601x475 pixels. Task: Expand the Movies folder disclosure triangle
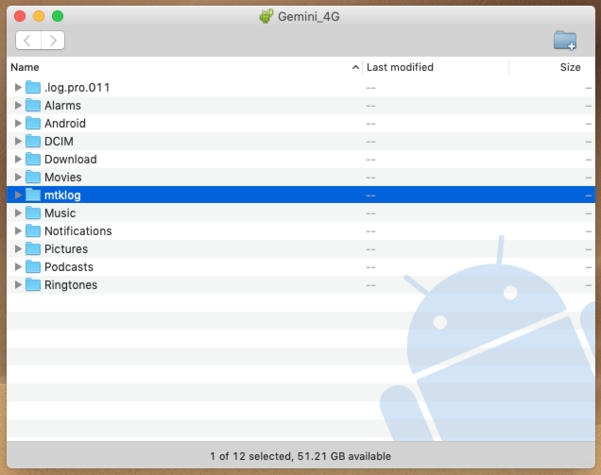18,177
